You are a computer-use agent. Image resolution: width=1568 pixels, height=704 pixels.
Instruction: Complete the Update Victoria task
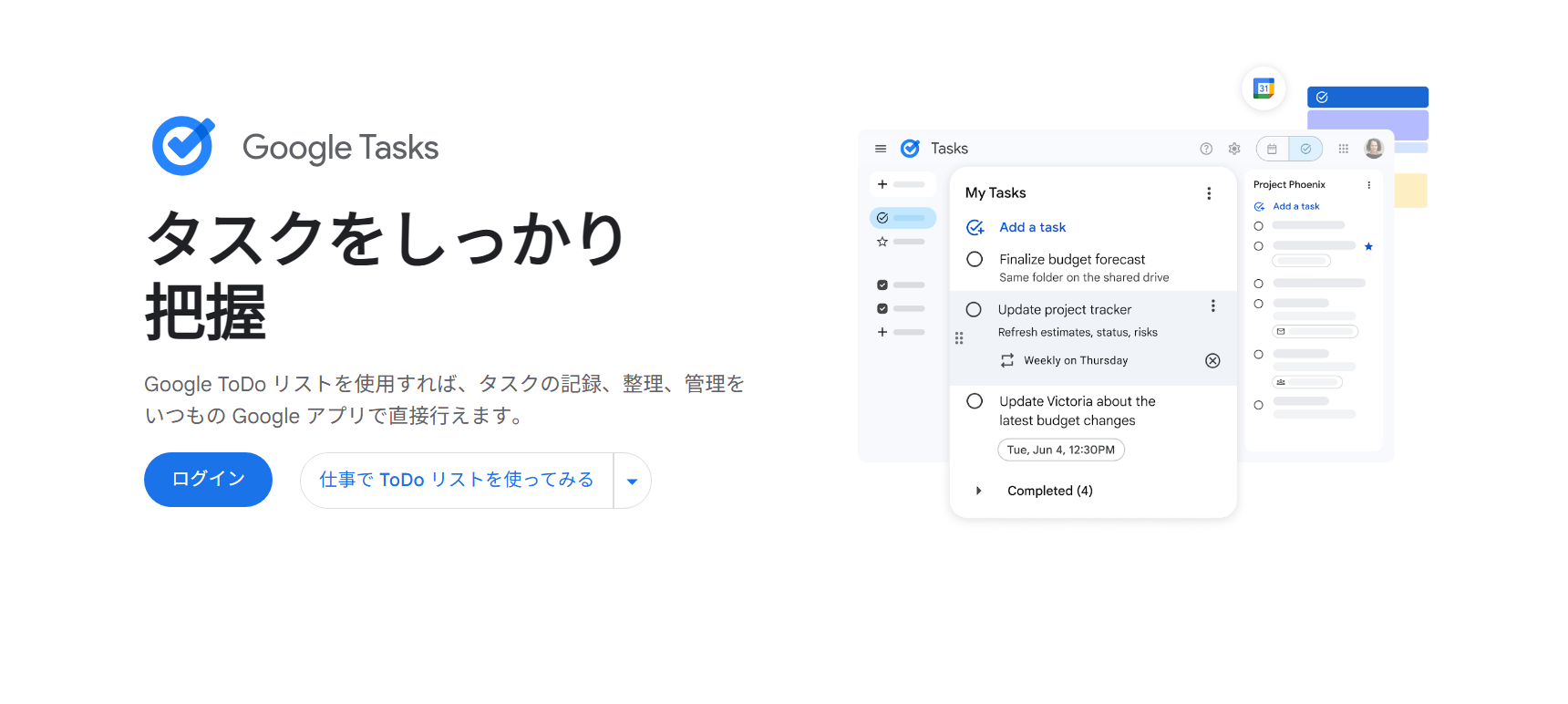pos(975,401)
